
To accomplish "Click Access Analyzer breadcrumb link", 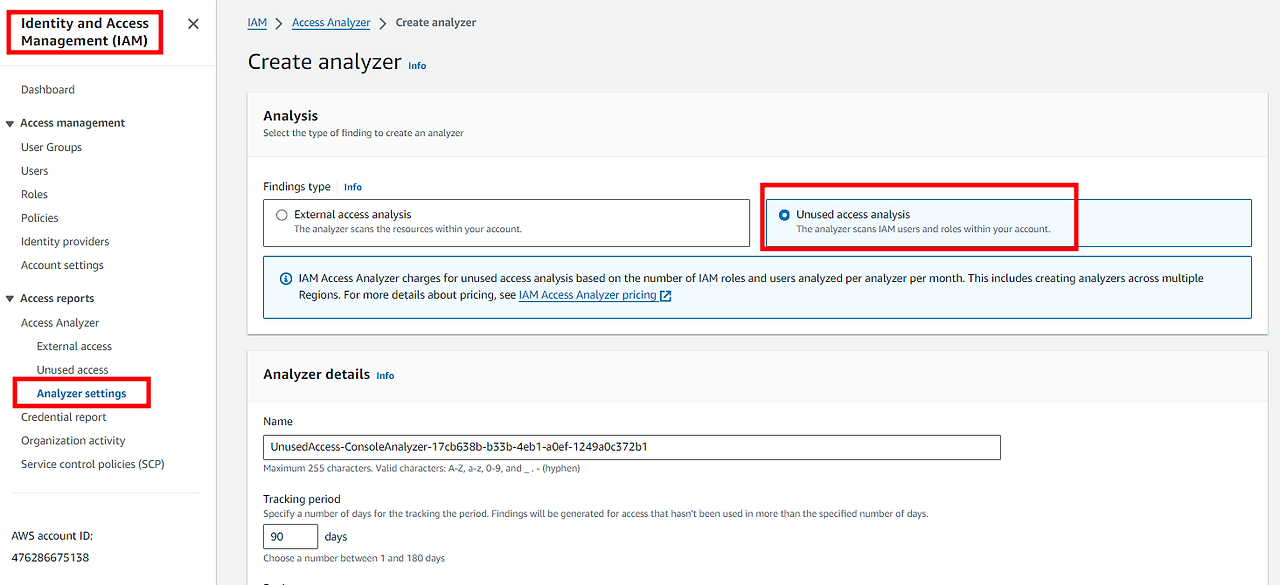I will [331, 23].
